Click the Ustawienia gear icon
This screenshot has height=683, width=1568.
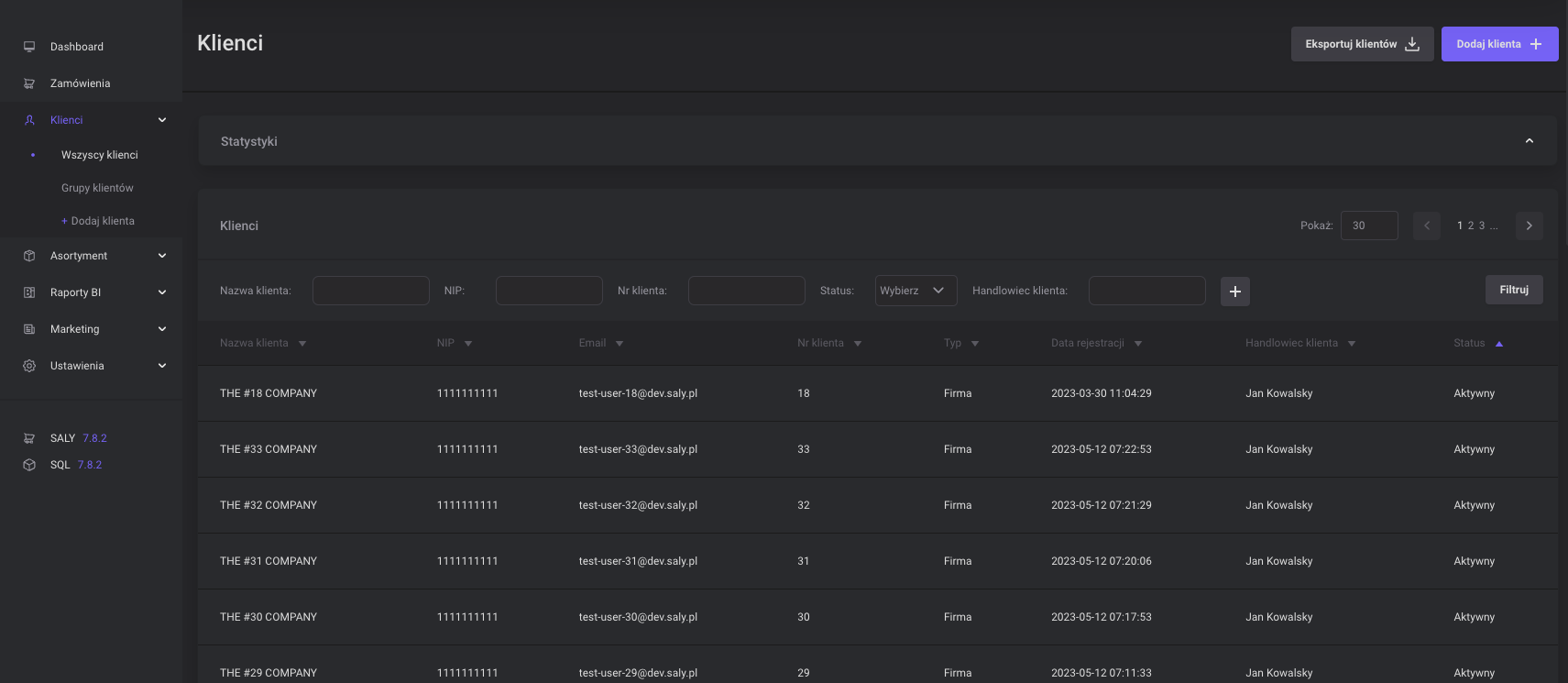pyautogui.click(x=29, y=366)
